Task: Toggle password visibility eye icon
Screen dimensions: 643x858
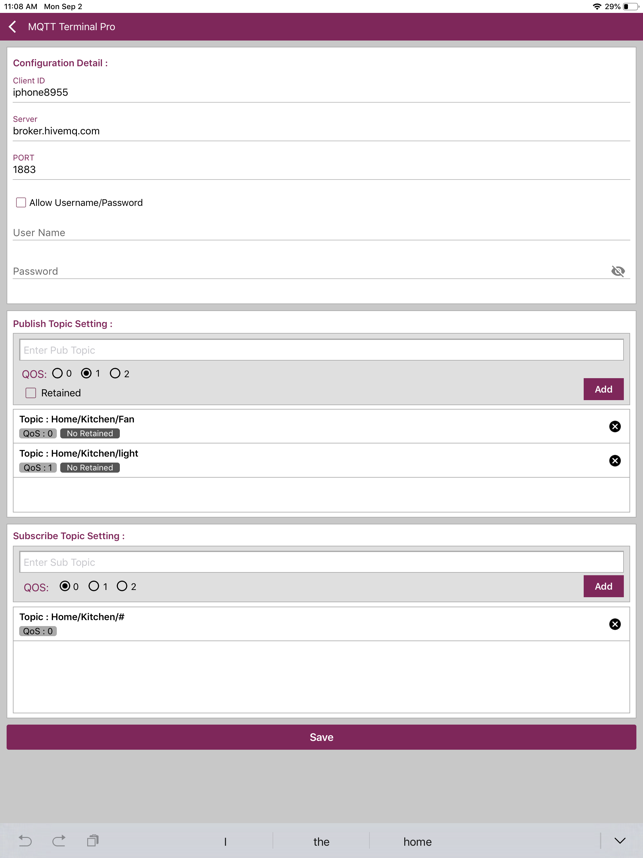Action: pyautogui.click(x=618, y=271)
